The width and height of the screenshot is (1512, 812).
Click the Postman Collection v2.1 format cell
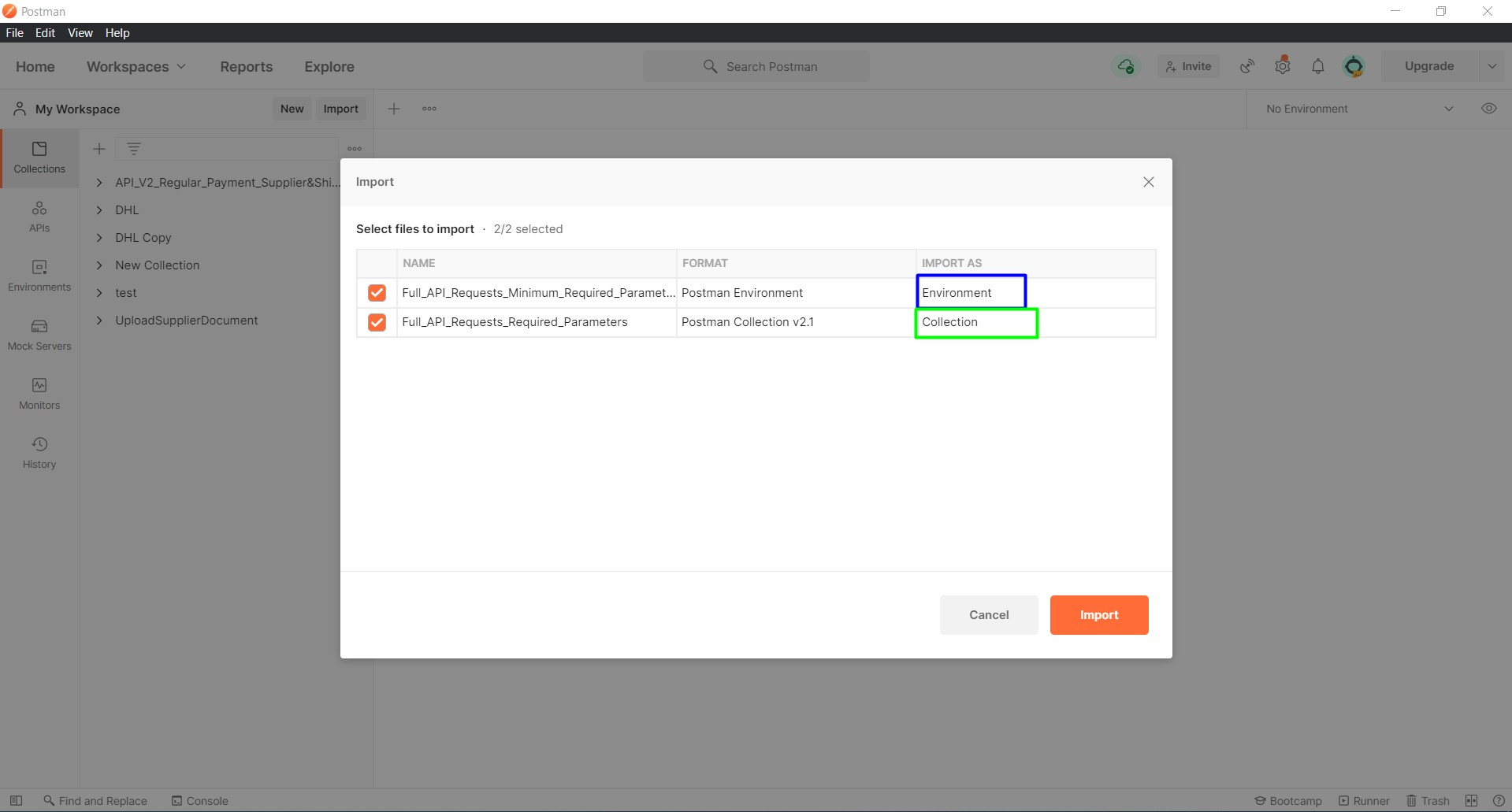click(796, 322)
